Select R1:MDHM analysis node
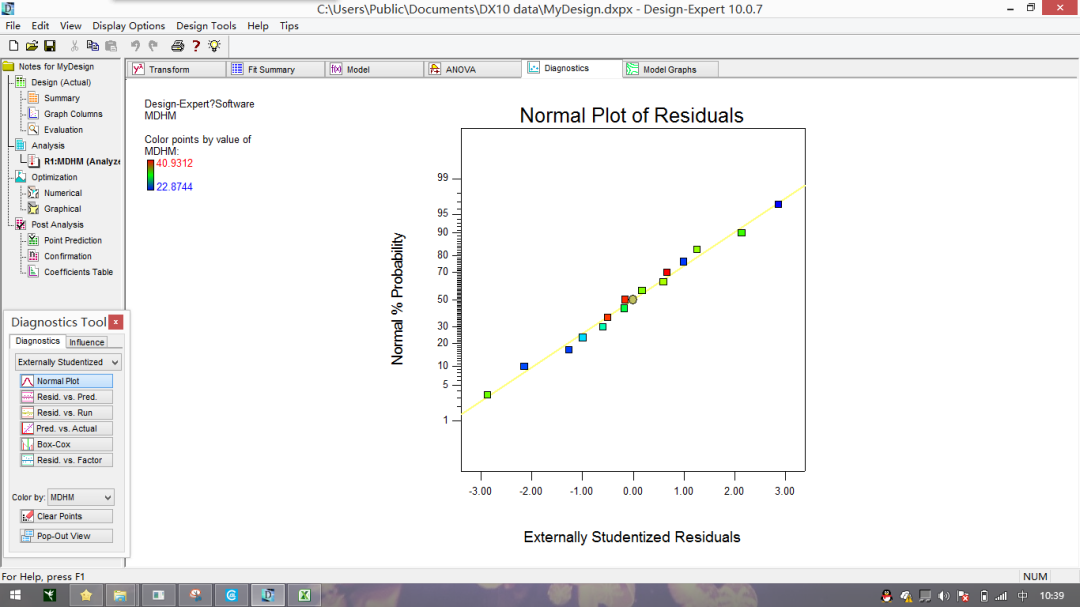 coord(82,162)
